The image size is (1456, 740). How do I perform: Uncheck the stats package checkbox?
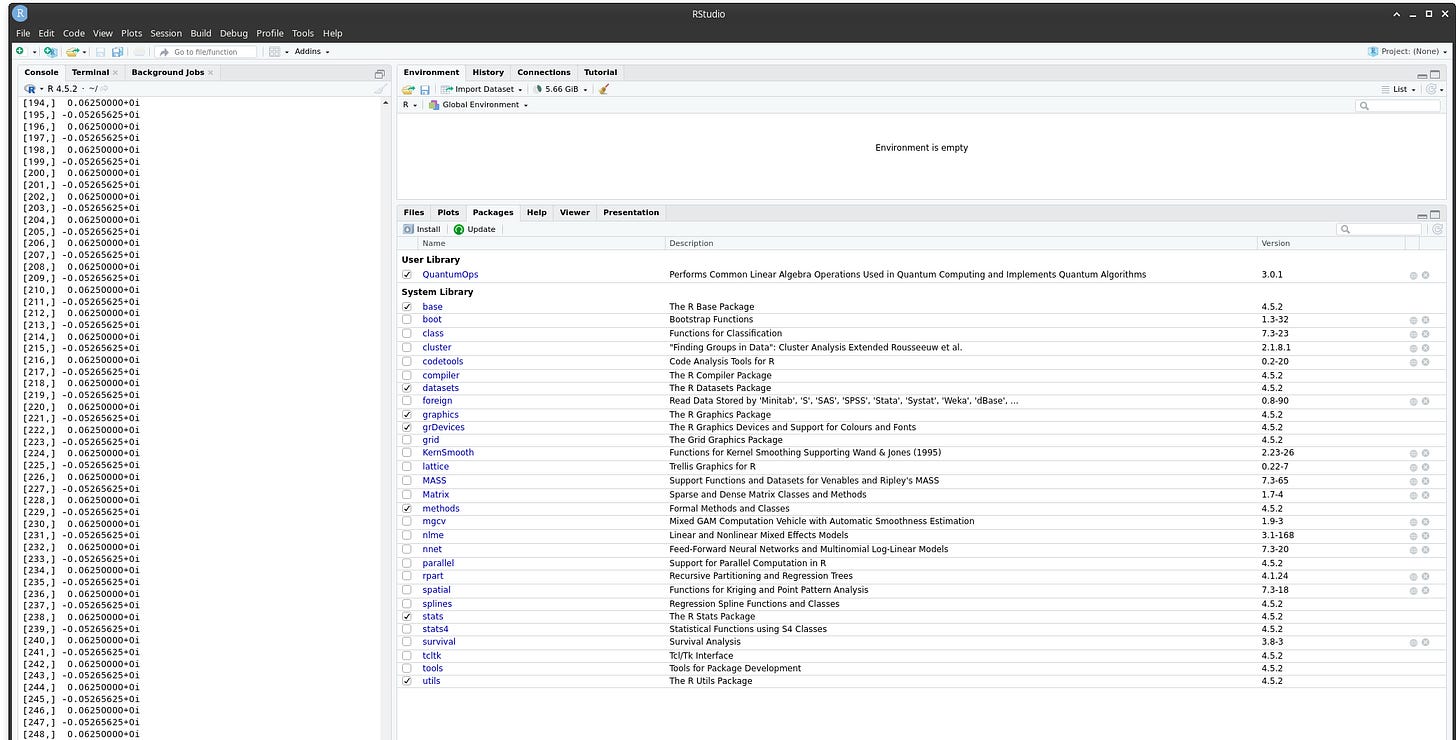[407, 617]
